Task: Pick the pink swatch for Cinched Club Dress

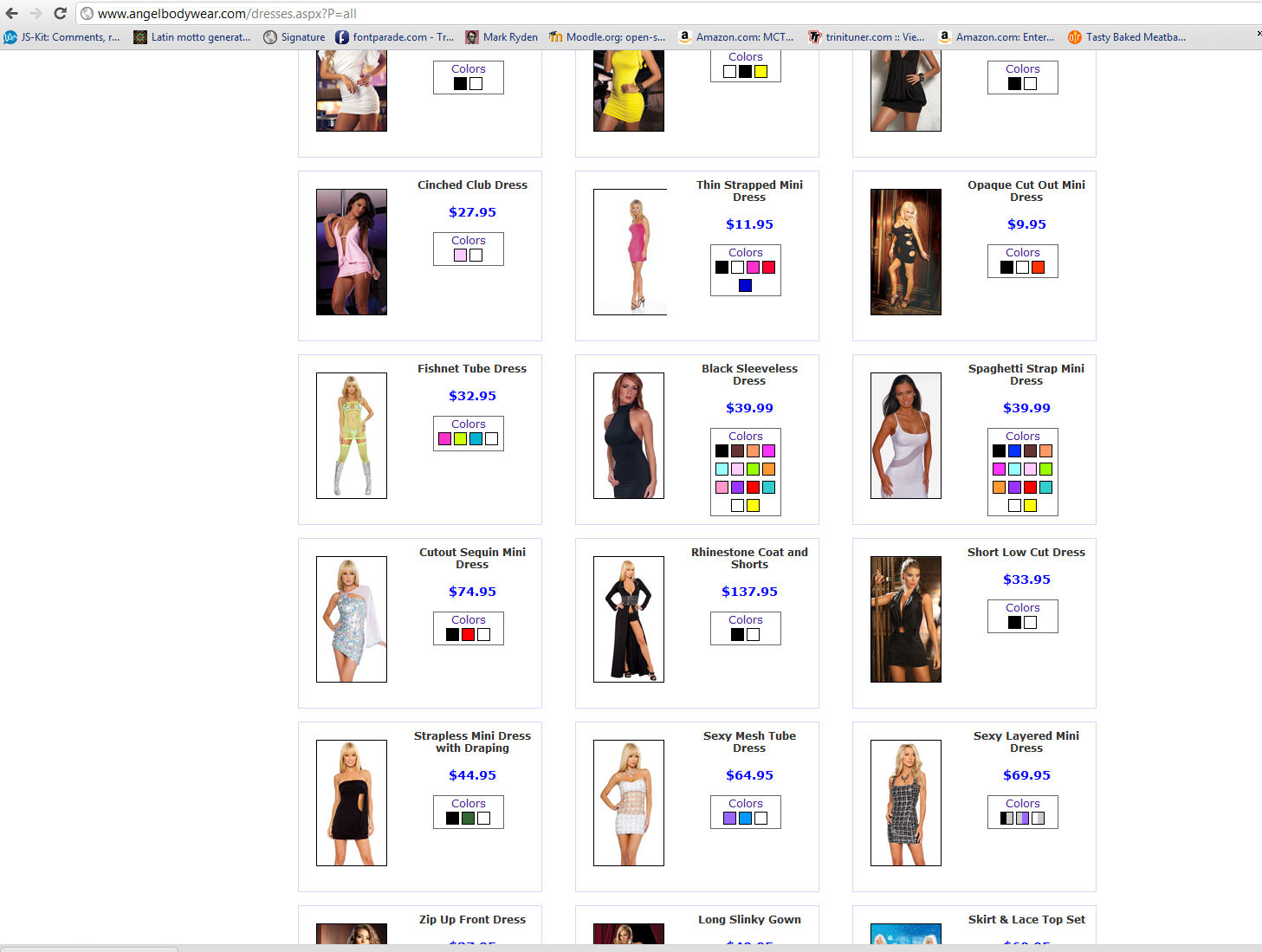Action: (x=461, y=256)
